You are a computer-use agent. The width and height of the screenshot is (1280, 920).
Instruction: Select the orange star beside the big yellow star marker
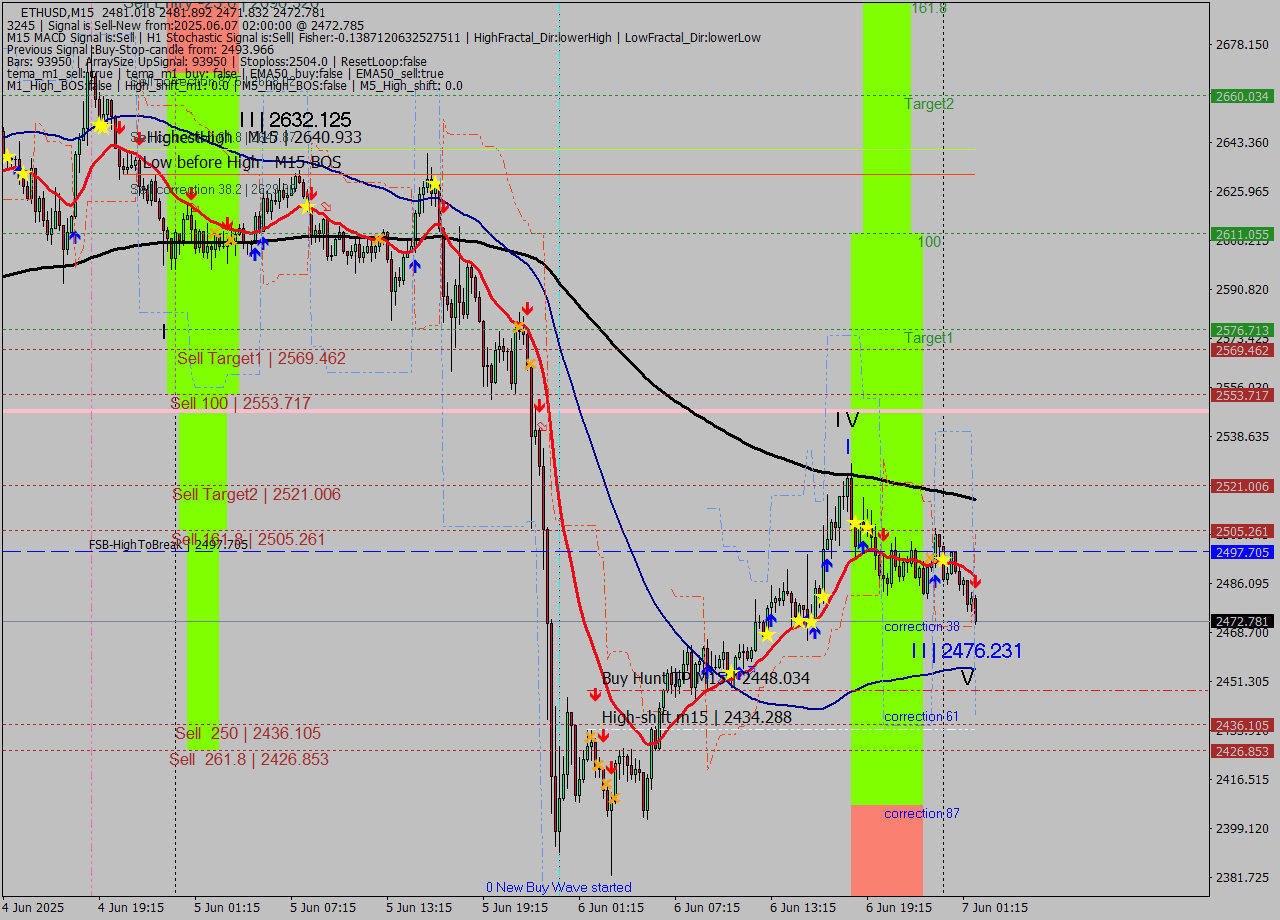coord(928,556)
